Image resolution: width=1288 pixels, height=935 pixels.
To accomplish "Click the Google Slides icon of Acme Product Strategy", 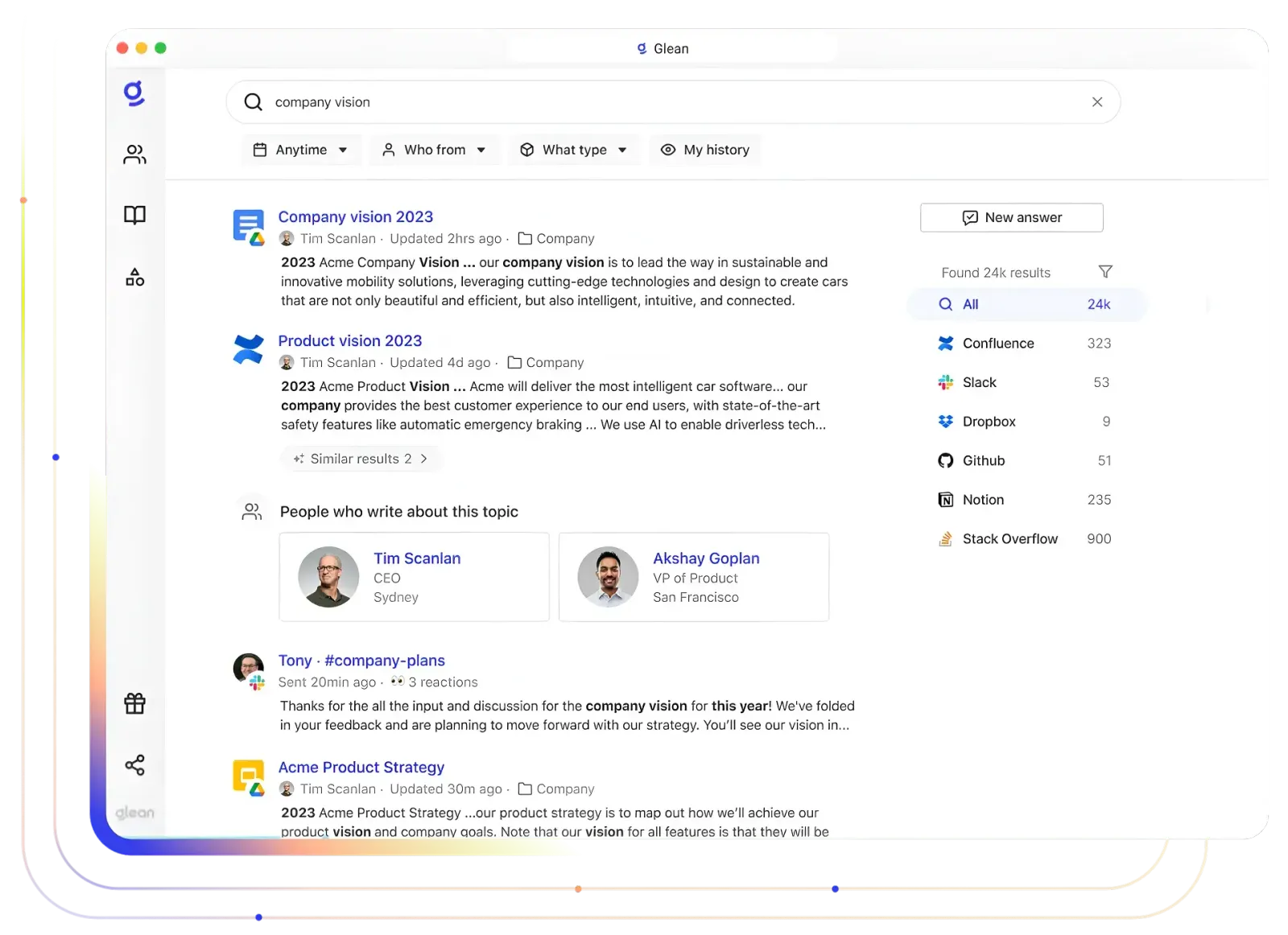I will 248,777.
